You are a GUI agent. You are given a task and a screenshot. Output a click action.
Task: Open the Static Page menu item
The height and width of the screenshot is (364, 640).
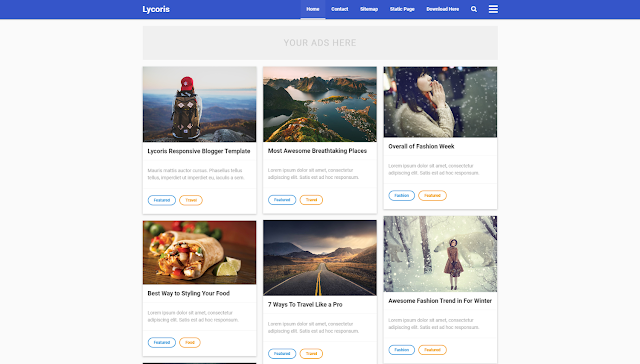402,9
